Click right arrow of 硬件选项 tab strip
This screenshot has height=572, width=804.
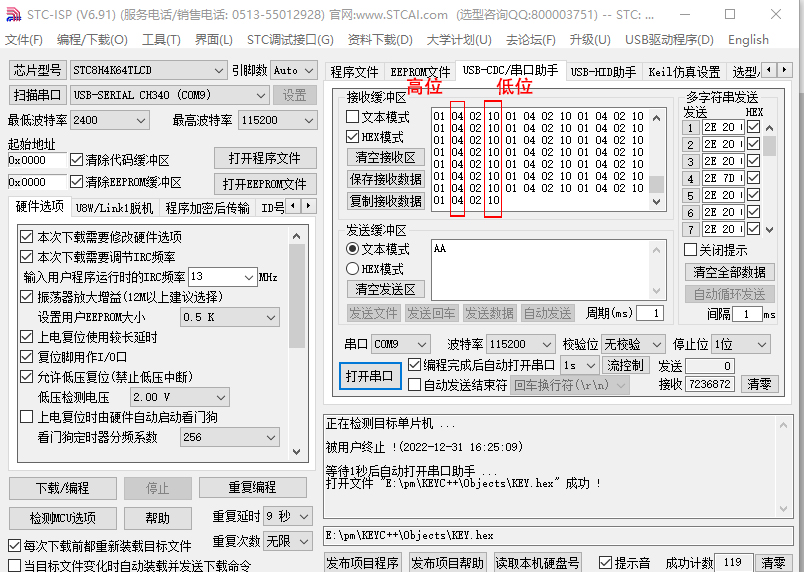(x=308, y=206)
